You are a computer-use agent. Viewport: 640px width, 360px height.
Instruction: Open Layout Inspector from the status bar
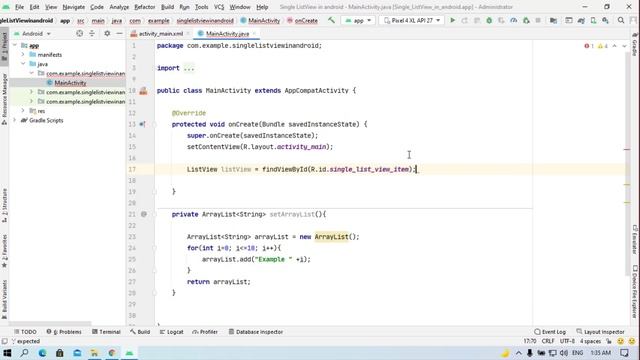[x=600, y=332]
